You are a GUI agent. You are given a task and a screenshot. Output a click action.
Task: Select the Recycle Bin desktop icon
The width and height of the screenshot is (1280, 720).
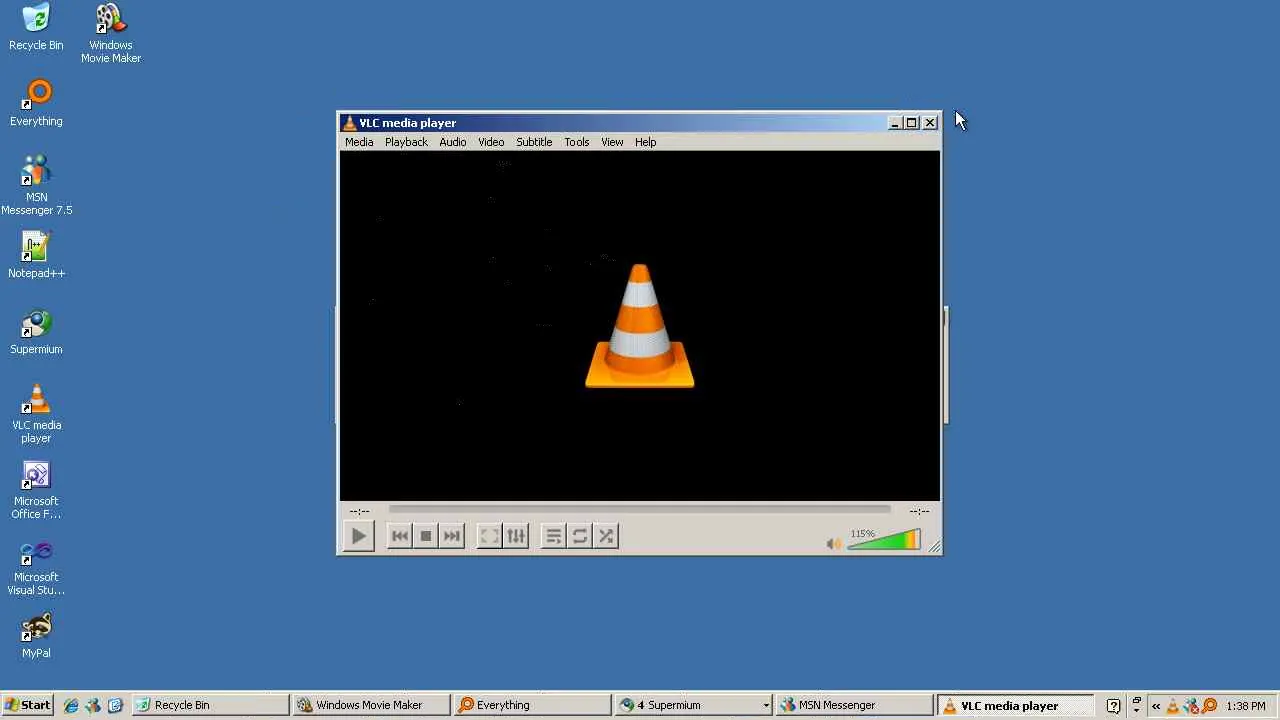36,28
